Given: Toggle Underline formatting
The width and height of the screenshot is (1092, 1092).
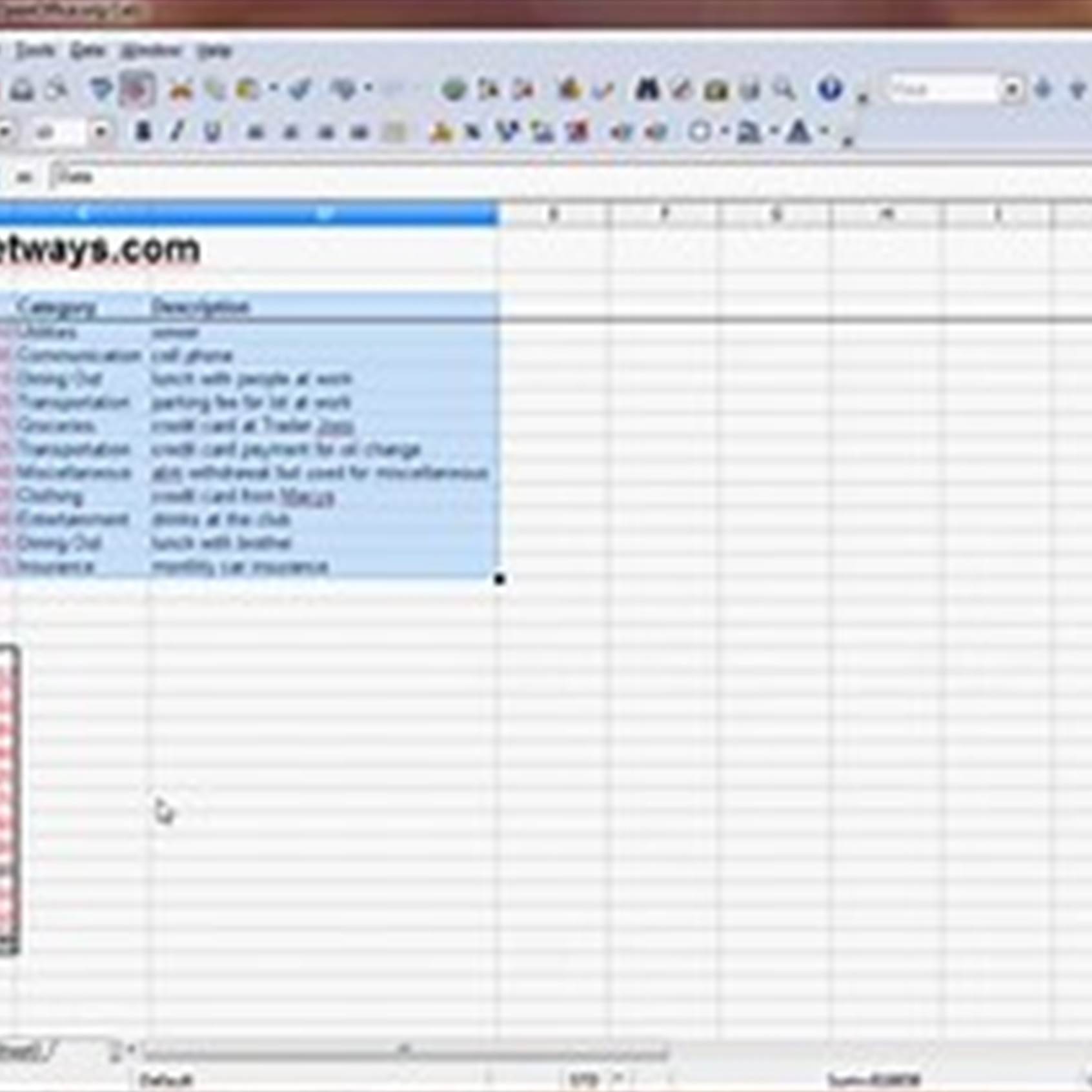Looking at the screenshot, I should [212, 132].
